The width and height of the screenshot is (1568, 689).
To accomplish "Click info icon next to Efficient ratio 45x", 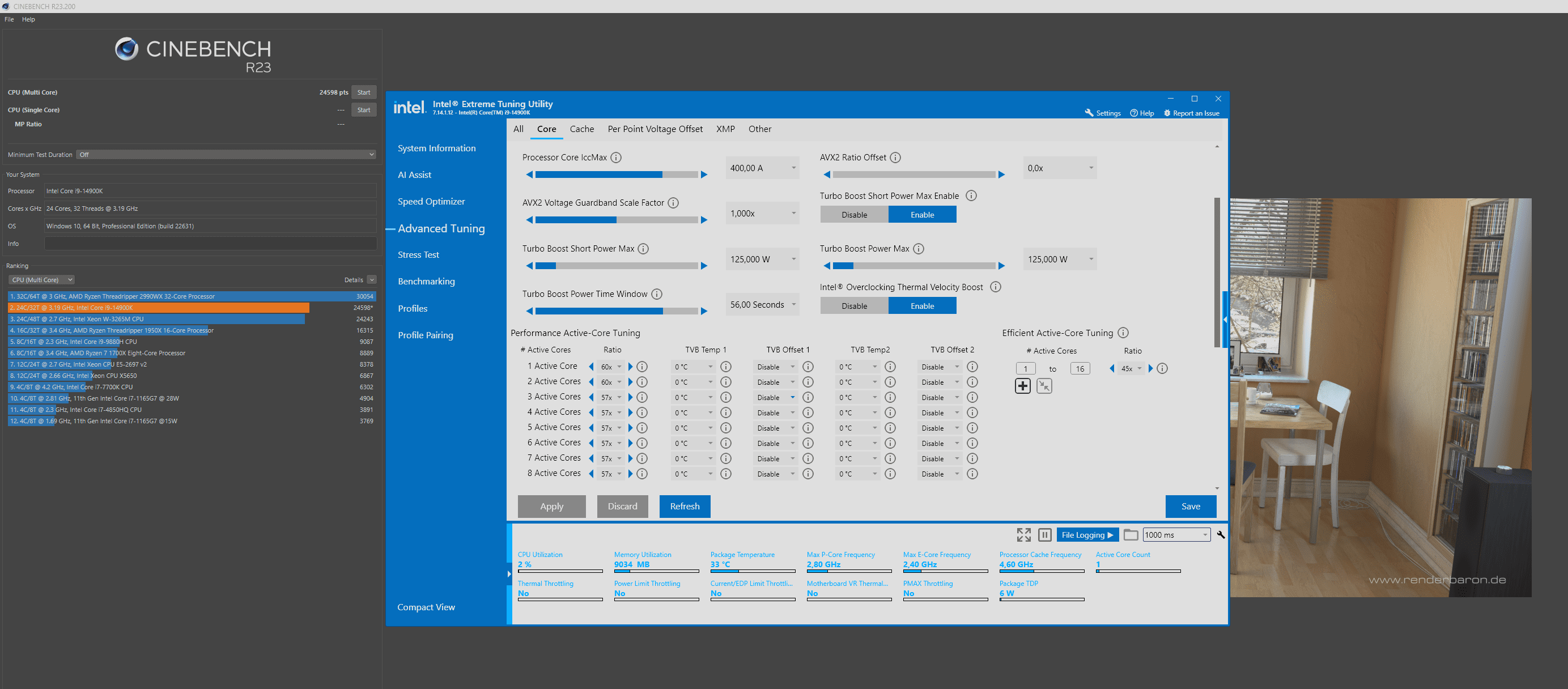I will pos(1163,369).
